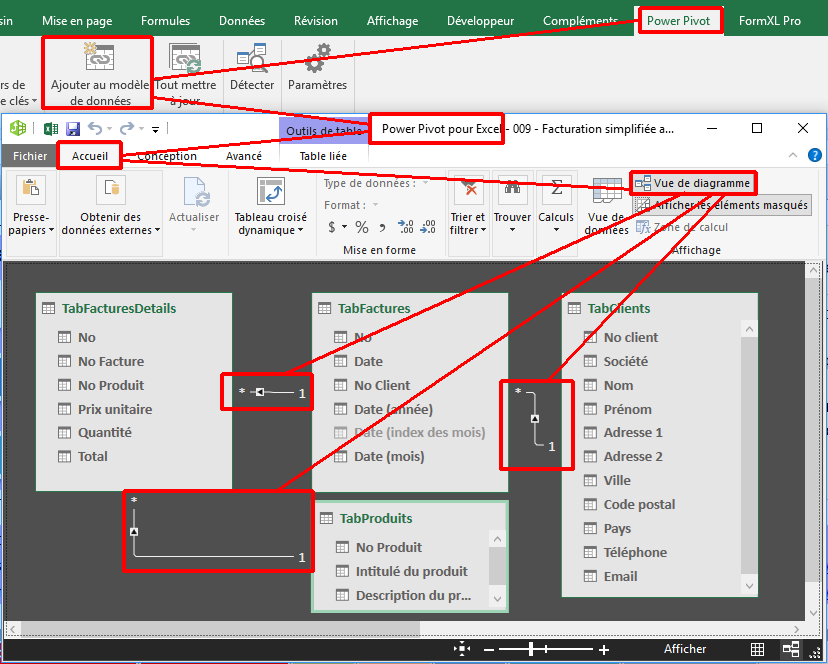Click the Excel icon in Power Pivot toolbar
828x664 pixels.
(x=51, y=128)
